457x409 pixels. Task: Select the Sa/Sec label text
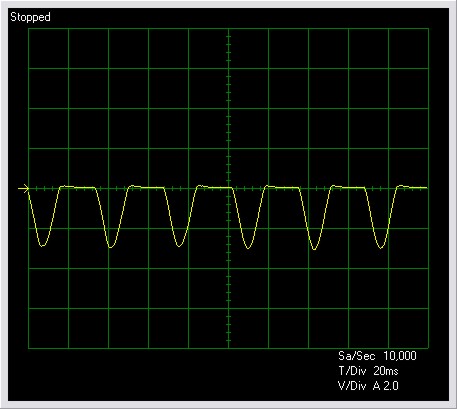357,356
